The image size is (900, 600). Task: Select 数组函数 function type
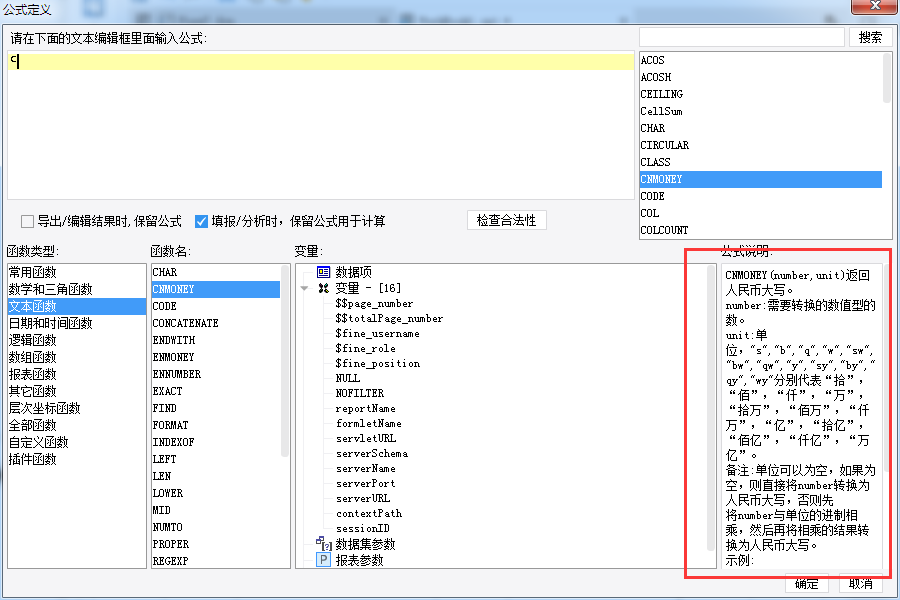76,357
